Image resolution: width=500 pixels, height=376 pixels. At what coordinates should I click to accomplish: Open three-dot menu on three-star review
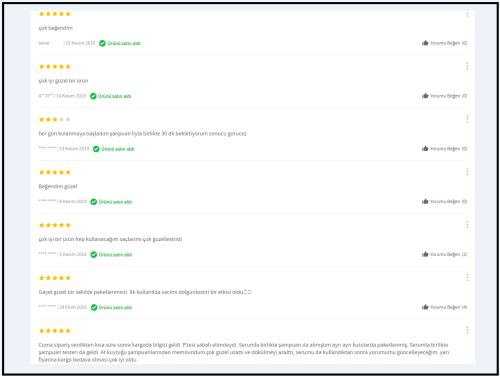[467, 119]
